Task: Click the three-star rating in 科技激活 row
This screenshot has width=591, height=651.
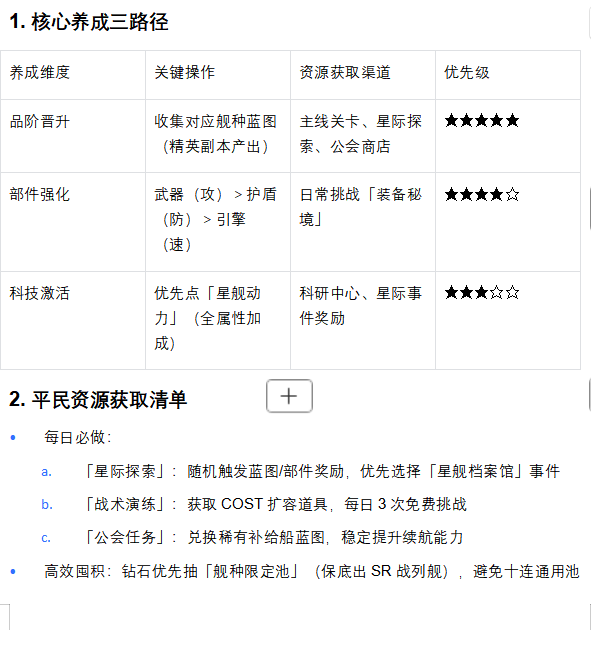Action: 482,293
